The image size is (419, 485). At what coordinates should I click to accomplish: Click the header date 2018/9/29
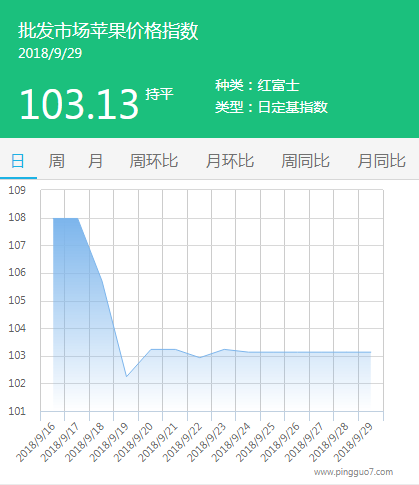[x=50, y=54]
